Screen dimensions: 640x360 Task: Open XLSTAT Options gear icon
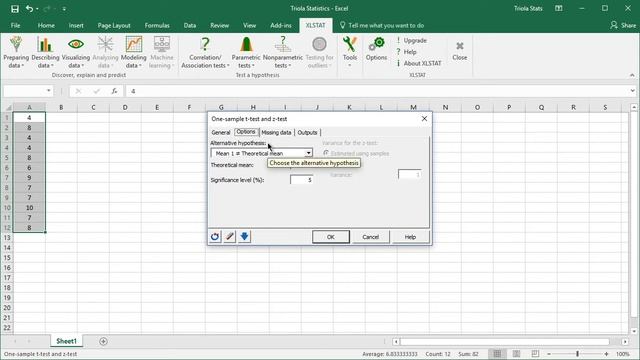[376, 49]
